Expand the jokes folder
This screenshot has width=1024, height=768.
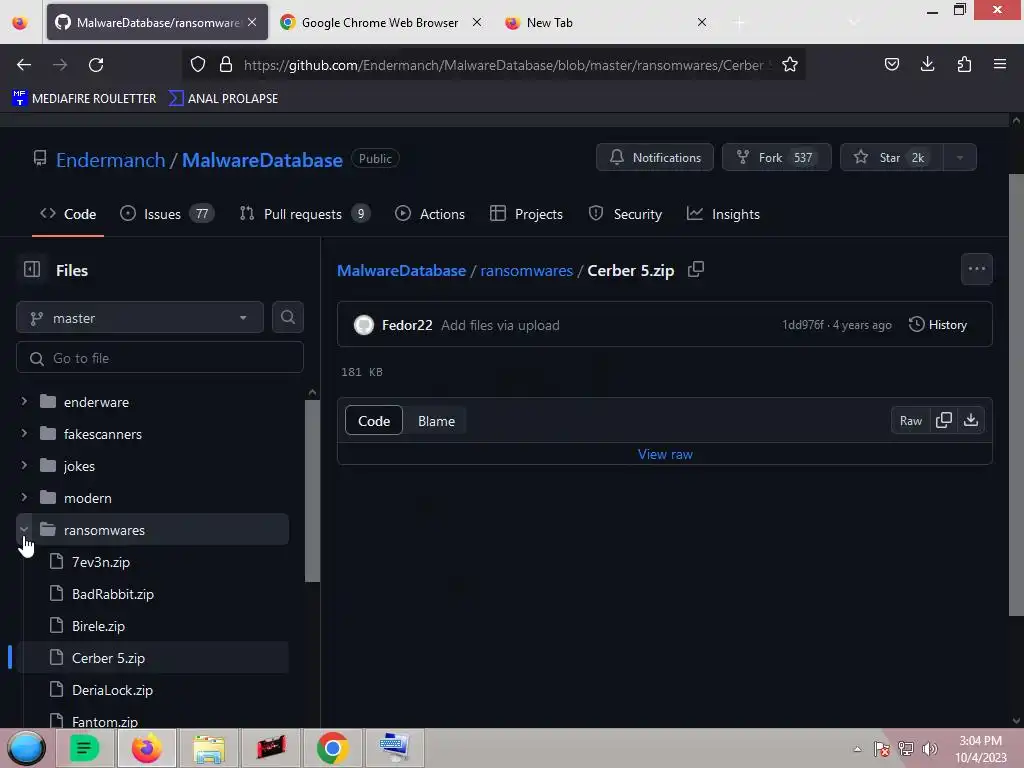coord(24,465)
